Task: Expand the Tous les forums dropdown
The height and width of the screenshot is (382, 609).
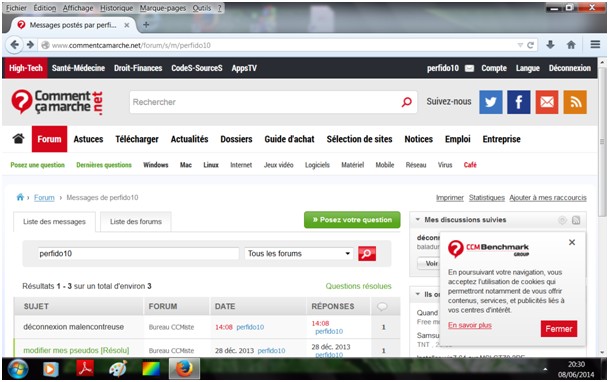Action: pos(299,254)
